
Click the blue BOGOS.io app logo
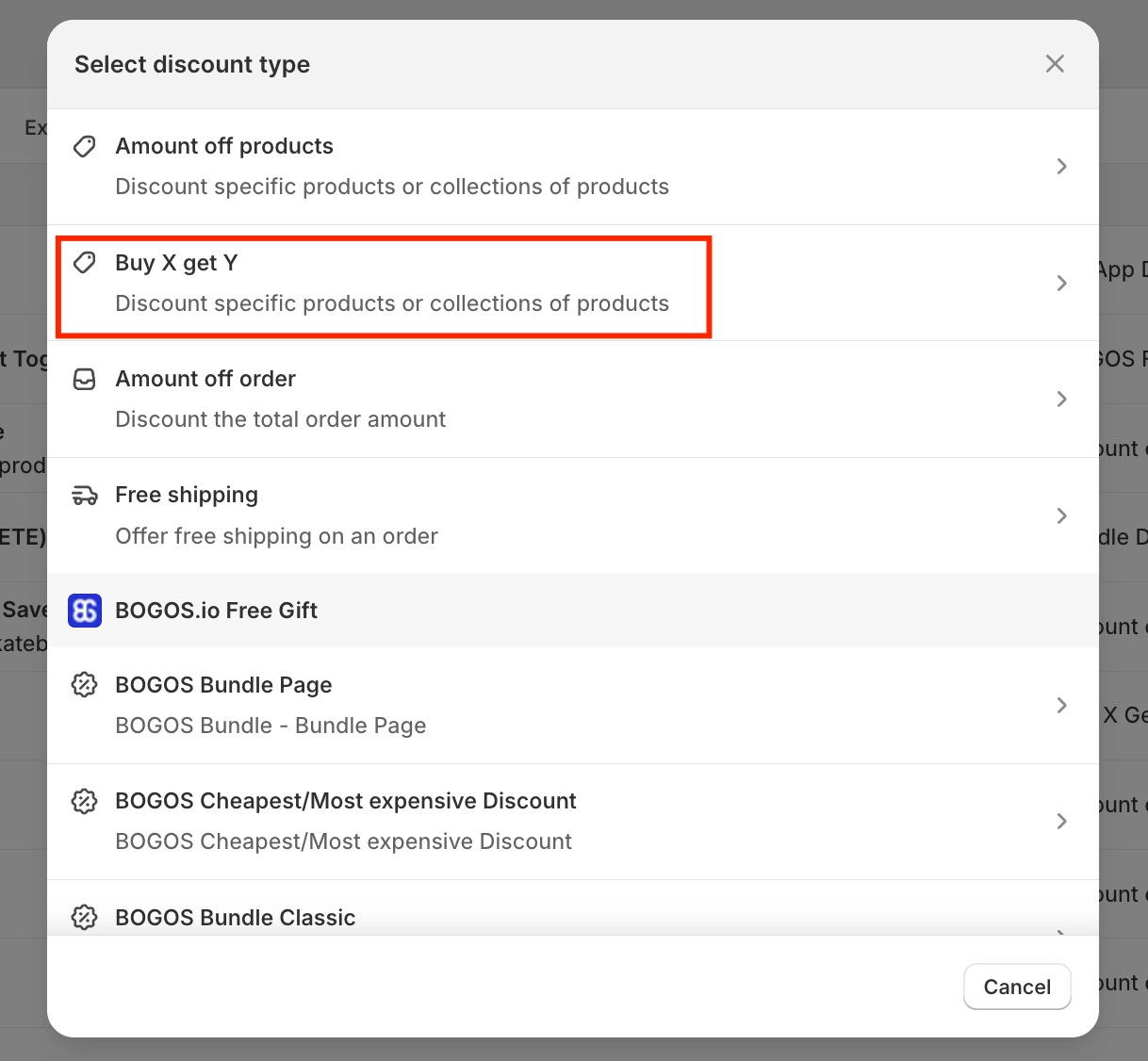point(85,611)
